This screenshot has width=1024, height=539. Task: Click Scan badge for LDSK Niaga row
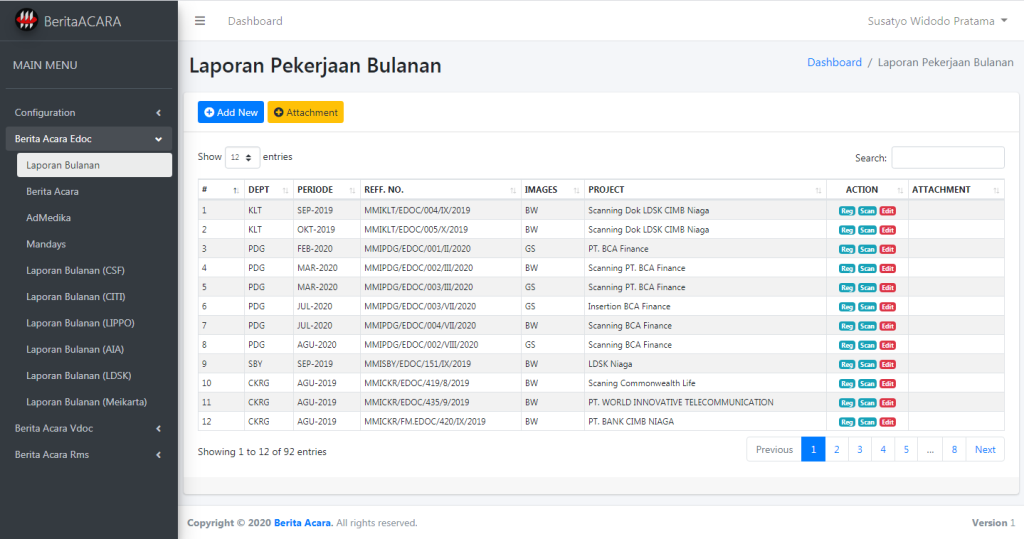[x=867, y=365]
